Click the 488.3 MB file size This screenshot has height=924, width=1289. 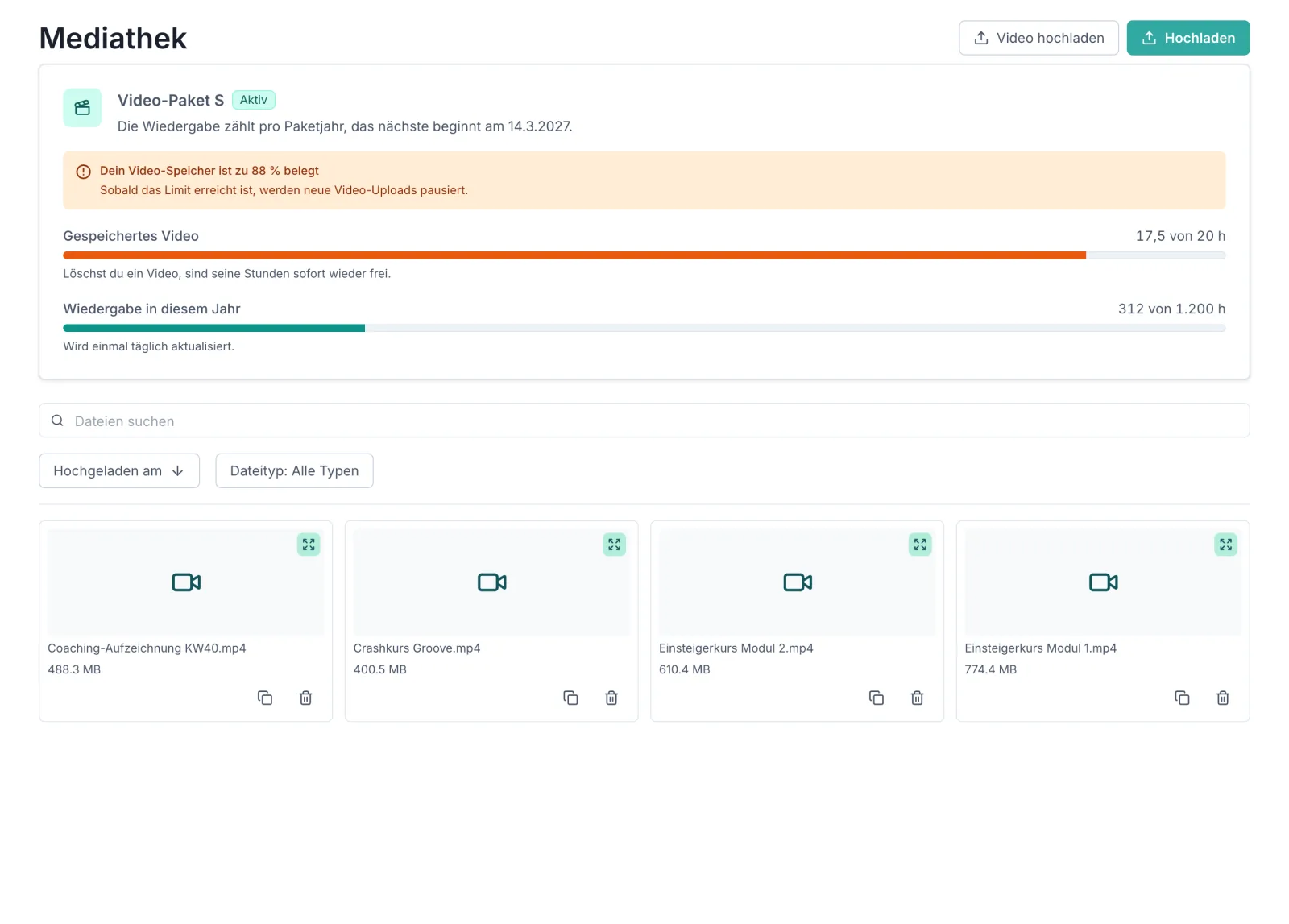pos(74,669)
